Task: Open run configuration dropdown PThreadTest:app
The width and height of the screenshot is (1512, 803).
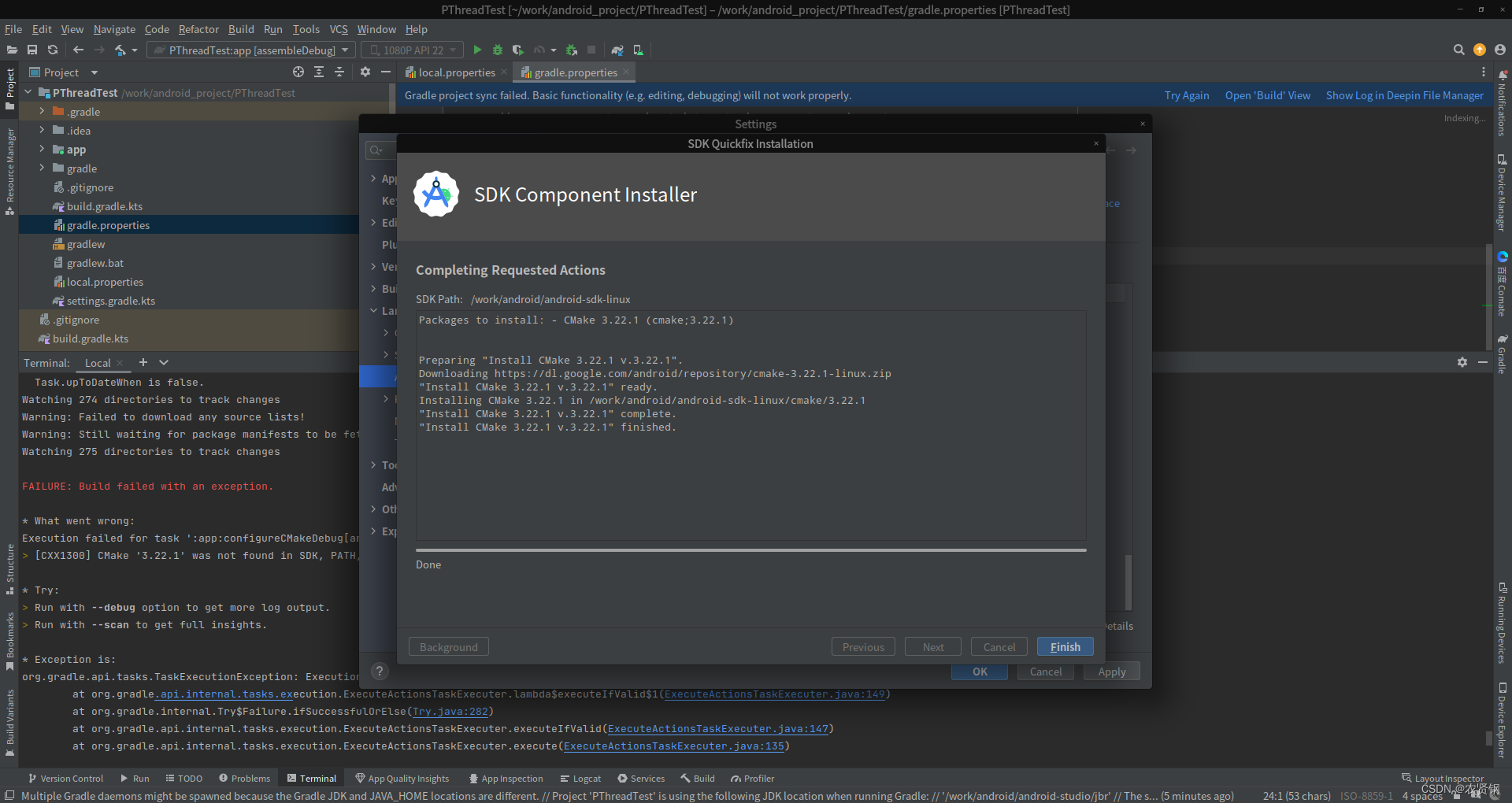Action: [x=252, y=50]
